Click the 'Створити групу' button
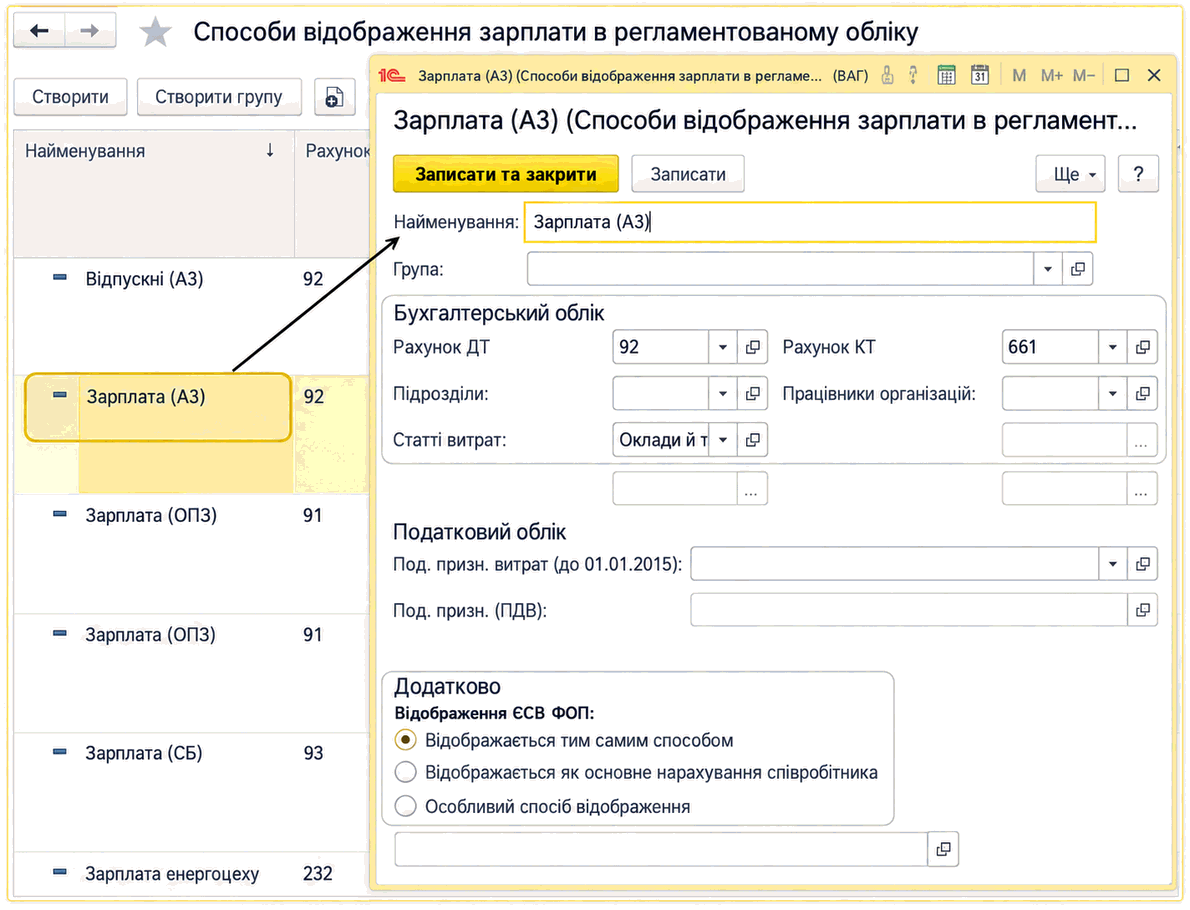 (219, 97)
